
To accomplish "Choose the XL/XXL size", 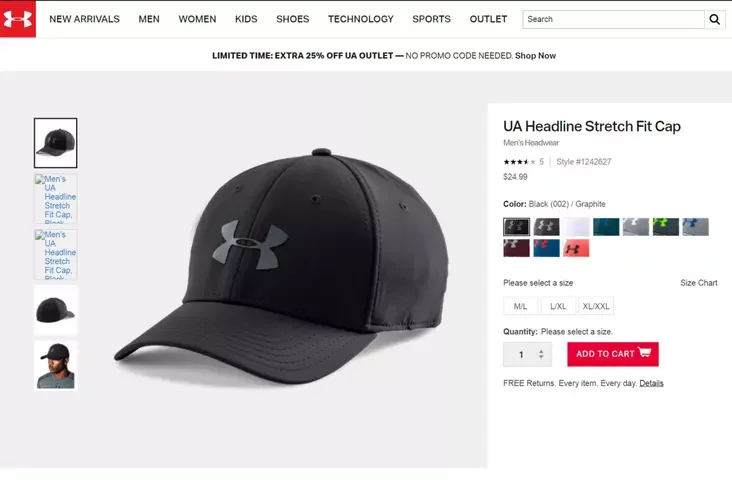I will pos(596,306).
